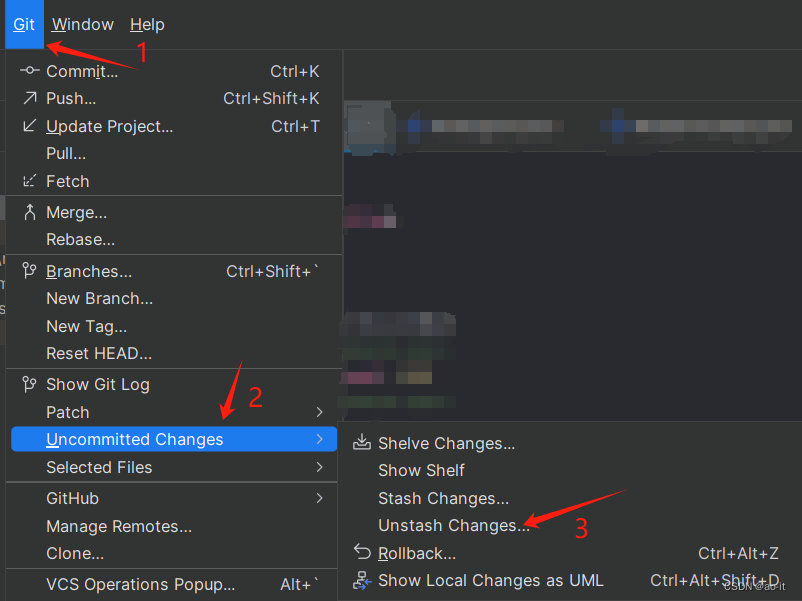
Task: Click the Shelve Changes tray icon
Action: (x=362, y=442)
